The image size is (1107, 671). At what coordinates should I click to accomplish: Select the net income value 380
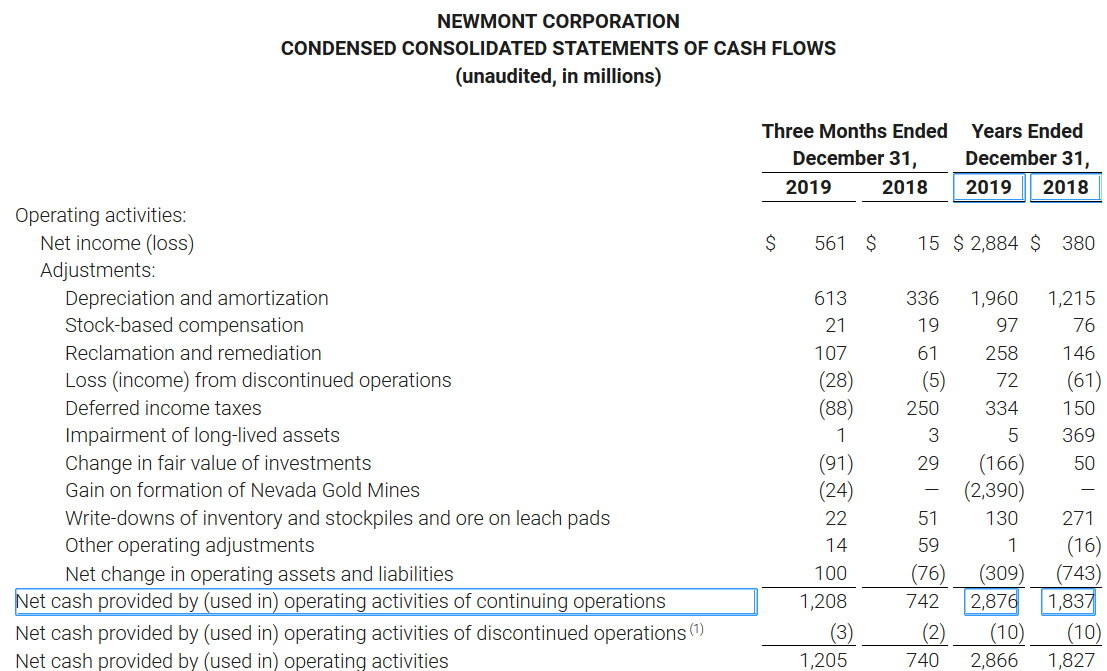click(x=1078, y=243)
